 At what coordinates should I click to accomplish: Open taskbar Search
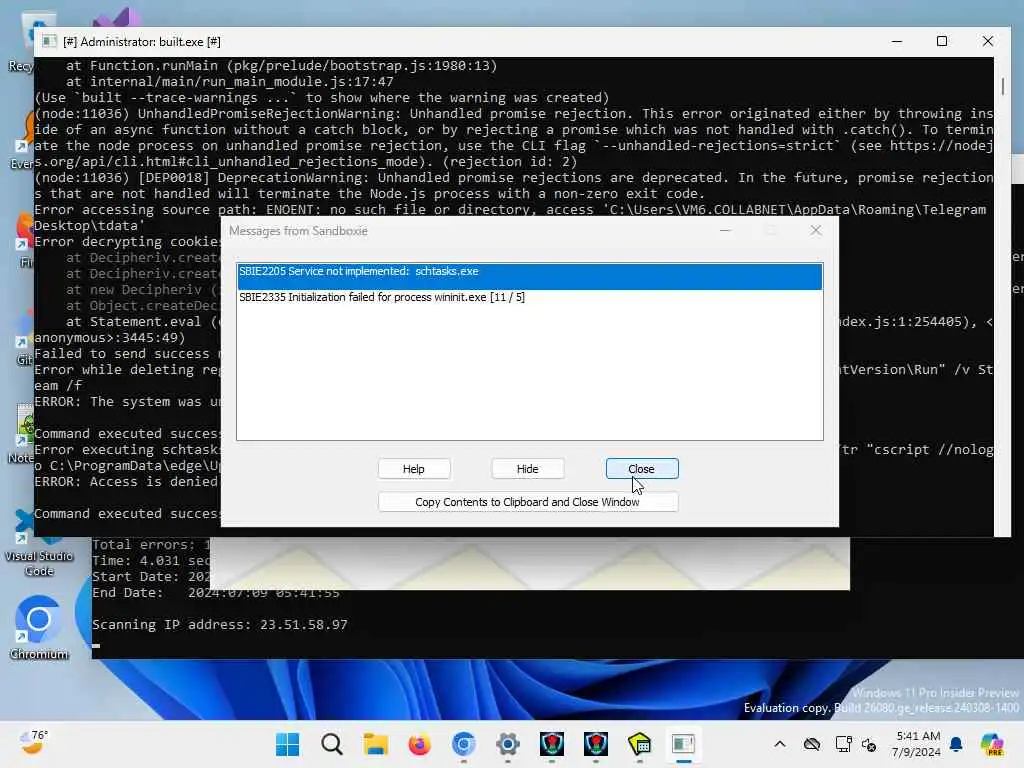(332, 744)
